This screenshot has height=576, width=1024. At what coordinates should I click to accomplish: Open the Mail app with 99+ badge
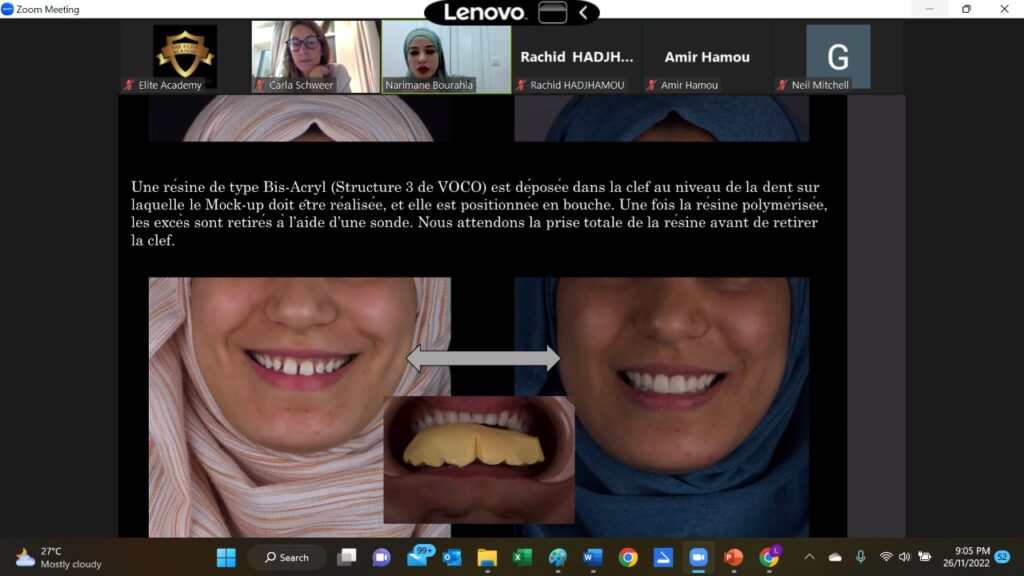(419, 557)
